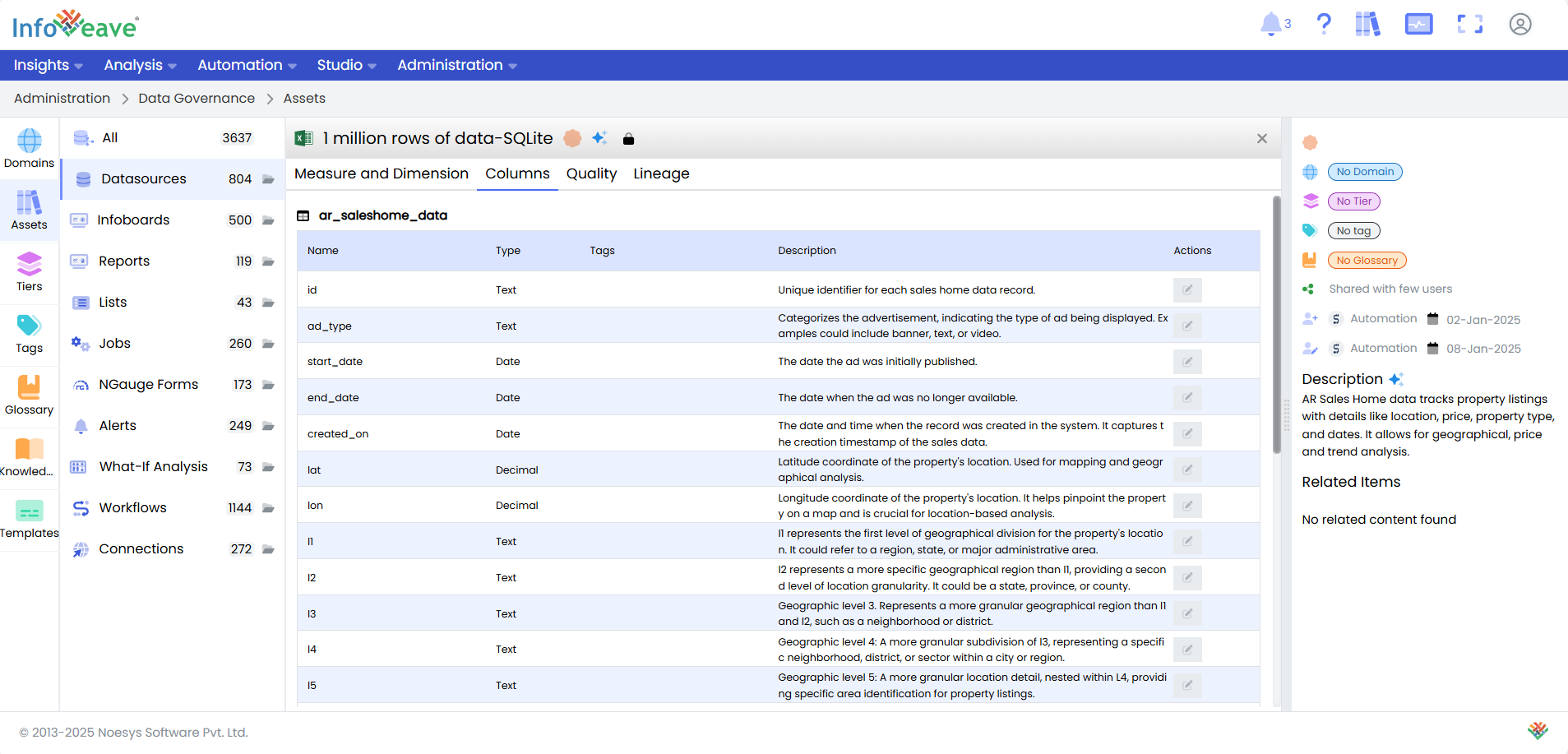Expand the Analysis menu

[x=140, y=65]
